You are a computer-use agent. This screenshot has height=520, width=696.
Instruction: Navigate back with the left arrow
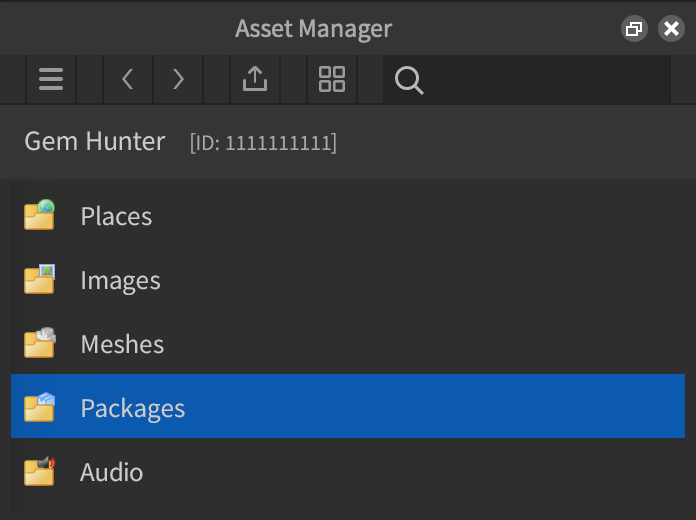coord(127,80)
